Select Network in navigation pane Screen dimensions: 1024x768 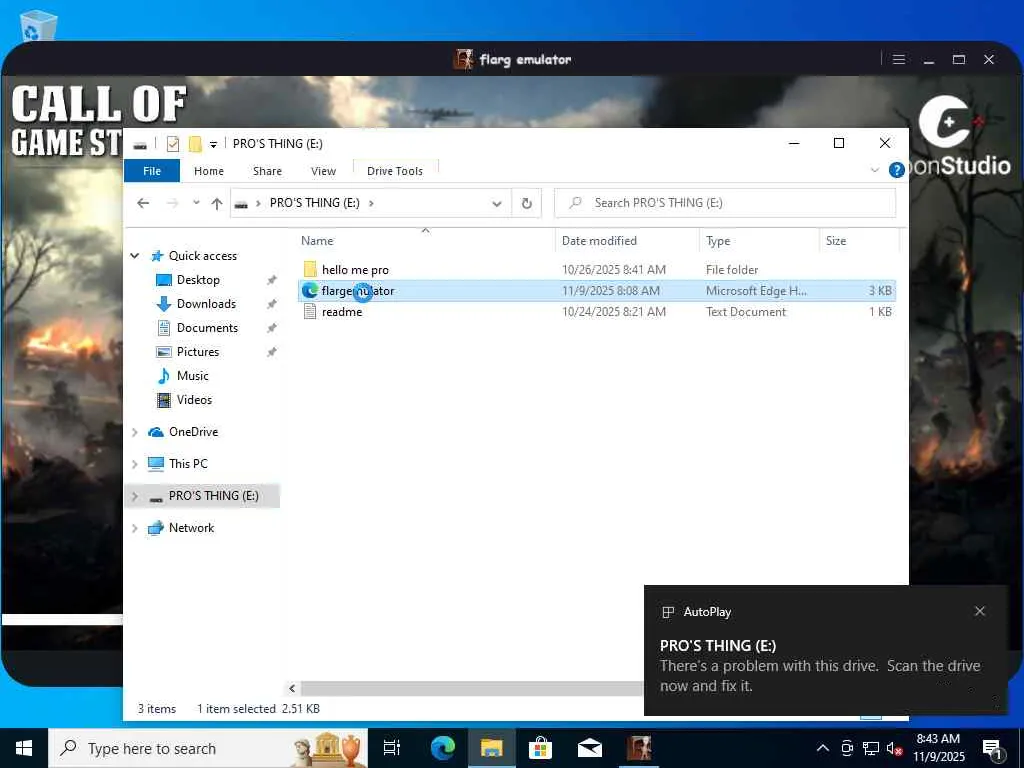[x=191, y=528]
